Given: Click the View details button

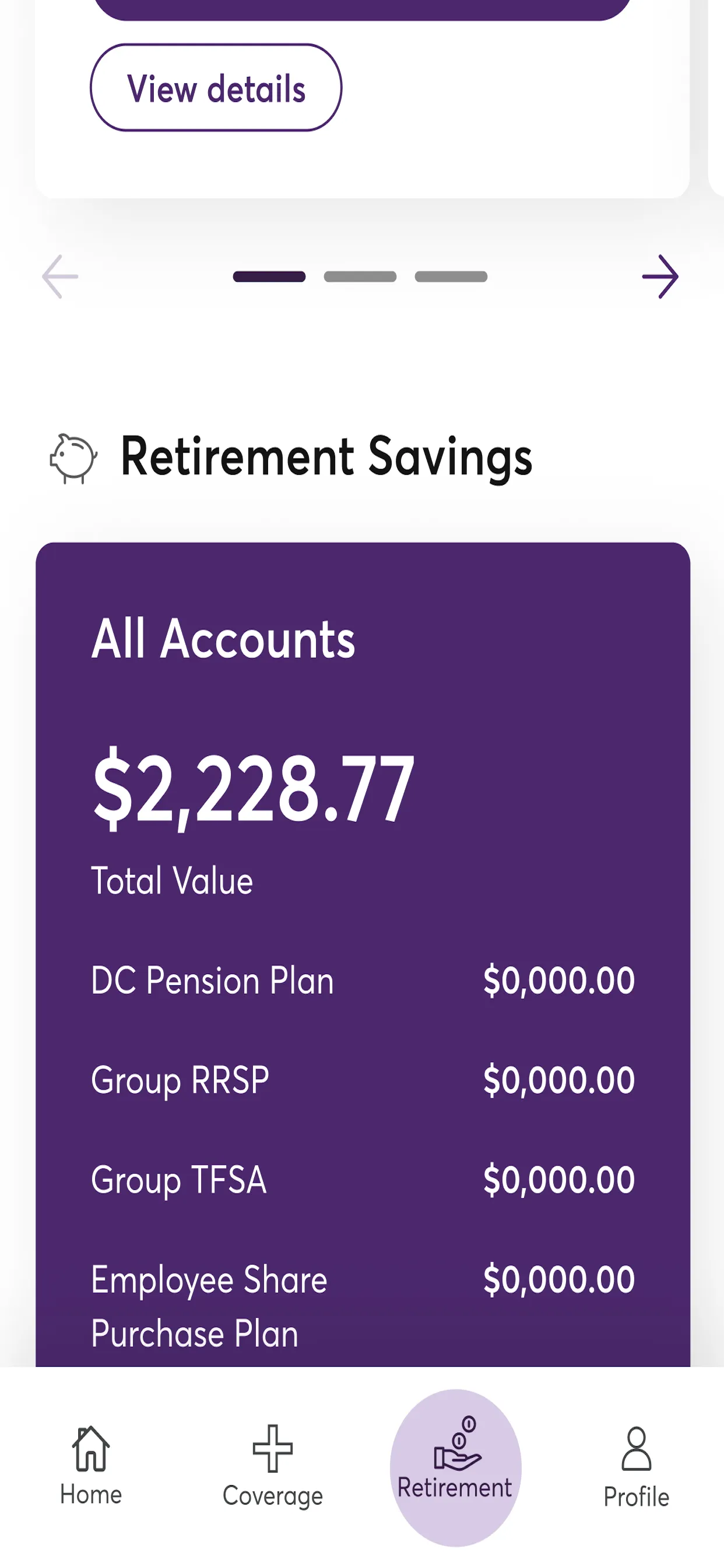Looking at the screenshot, I should (216, 87).
